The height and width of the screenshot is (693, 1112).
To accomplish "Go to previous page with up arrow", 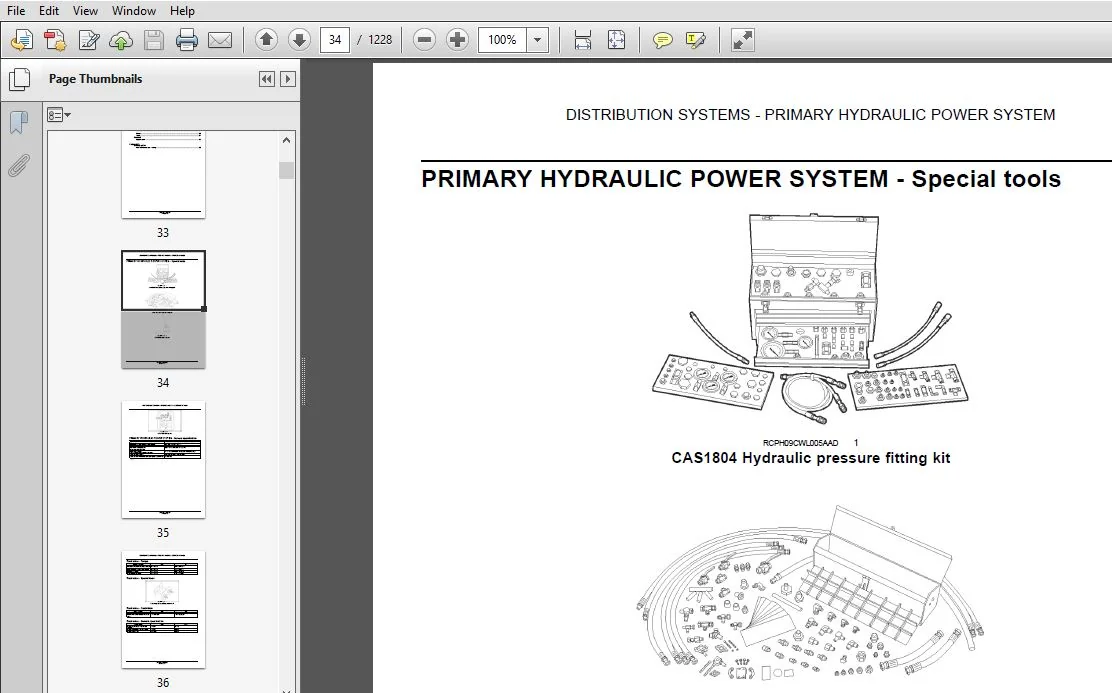I will (266, 40).
